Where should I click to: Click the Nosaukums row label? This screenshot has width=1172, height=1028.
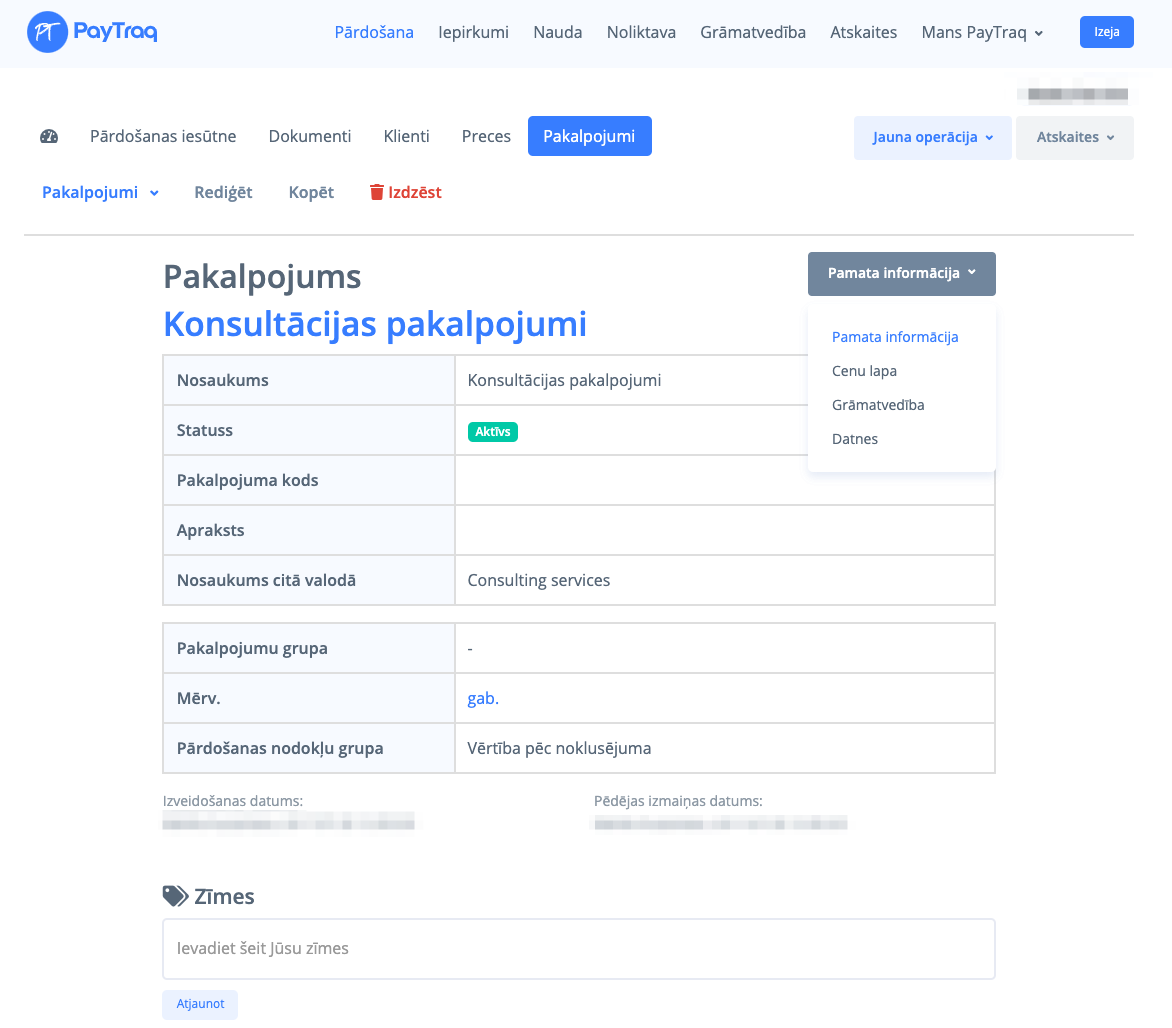coord(223,380)
